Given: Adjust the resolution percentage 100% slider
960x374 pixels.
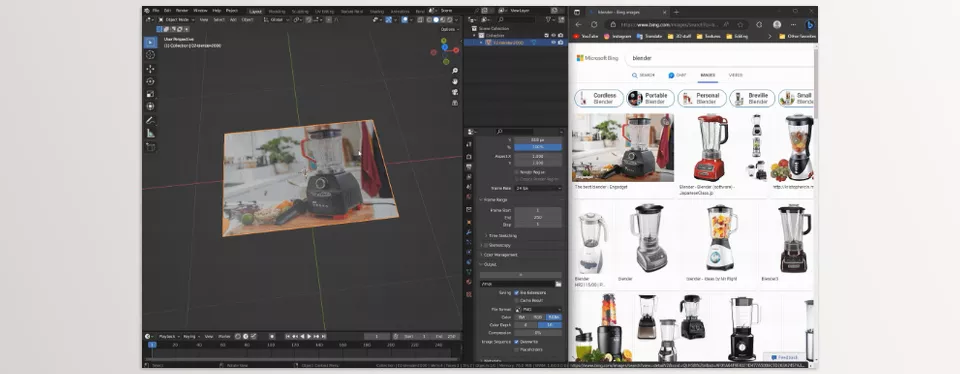Looking at the screenshot, I should 538,148.
